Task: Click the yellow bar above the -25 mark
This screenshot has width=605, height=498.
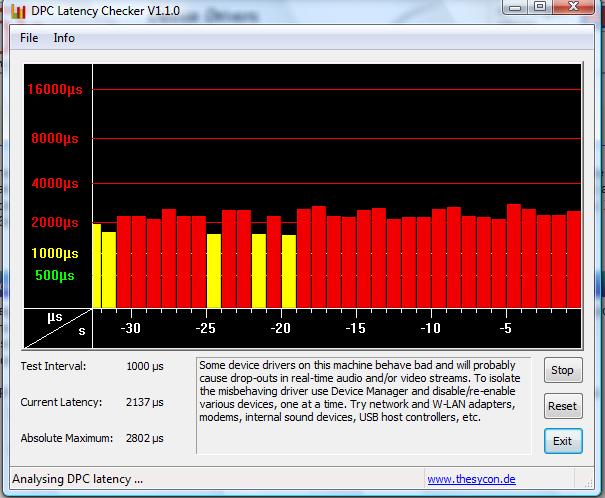Action: coord(214,271)
